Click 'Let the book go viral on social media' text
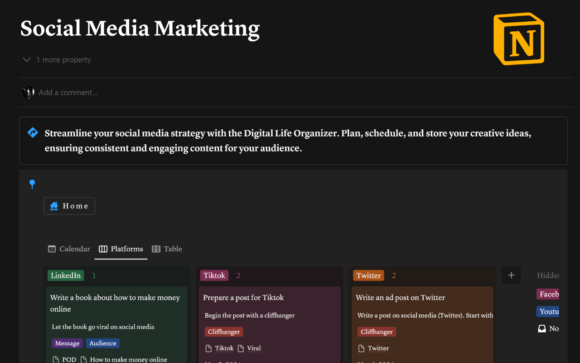580x363 pixels. click(103, 327)
